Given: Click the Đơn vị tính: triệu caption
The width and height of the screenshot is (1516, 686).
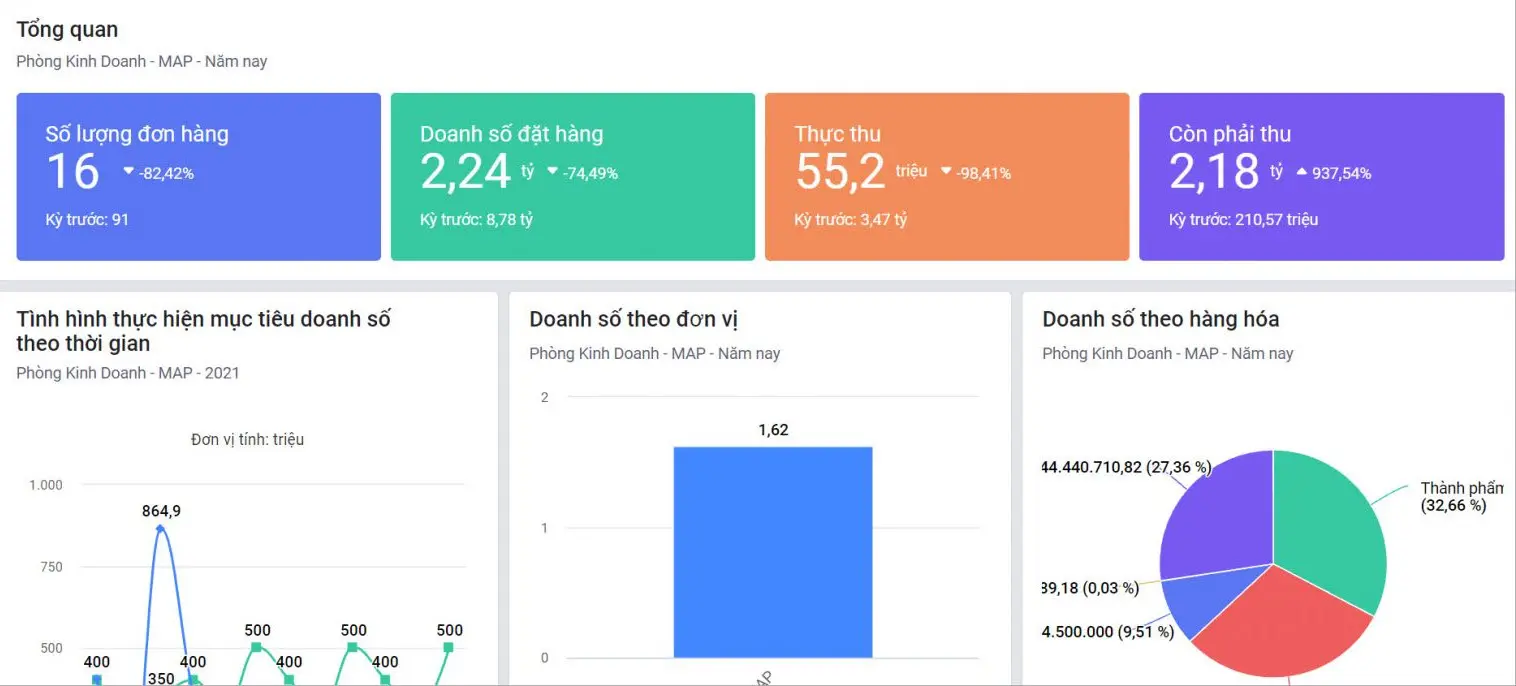Looking at the screenshot, I should tap(247, 440).
